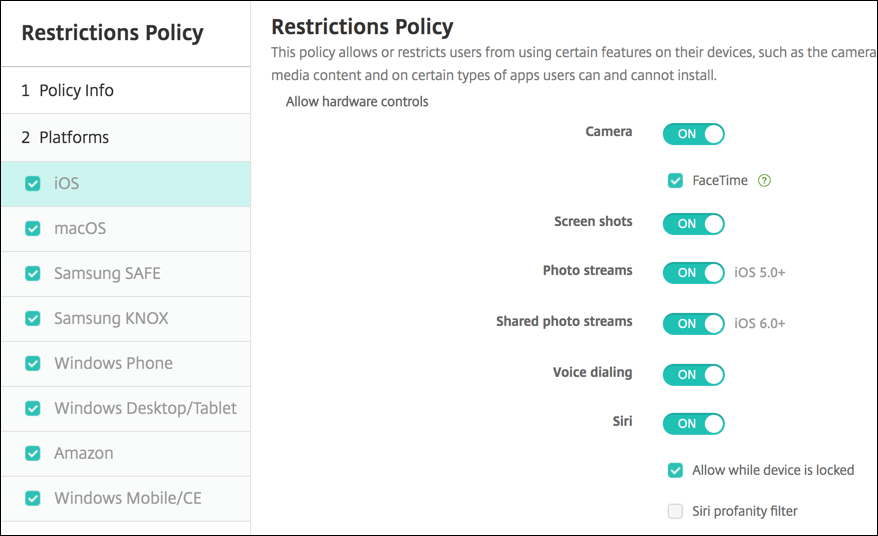Uncheck the Samsung SAFE checkbox
The height and width of the screenshot is (536, 878).
point(33,274)
